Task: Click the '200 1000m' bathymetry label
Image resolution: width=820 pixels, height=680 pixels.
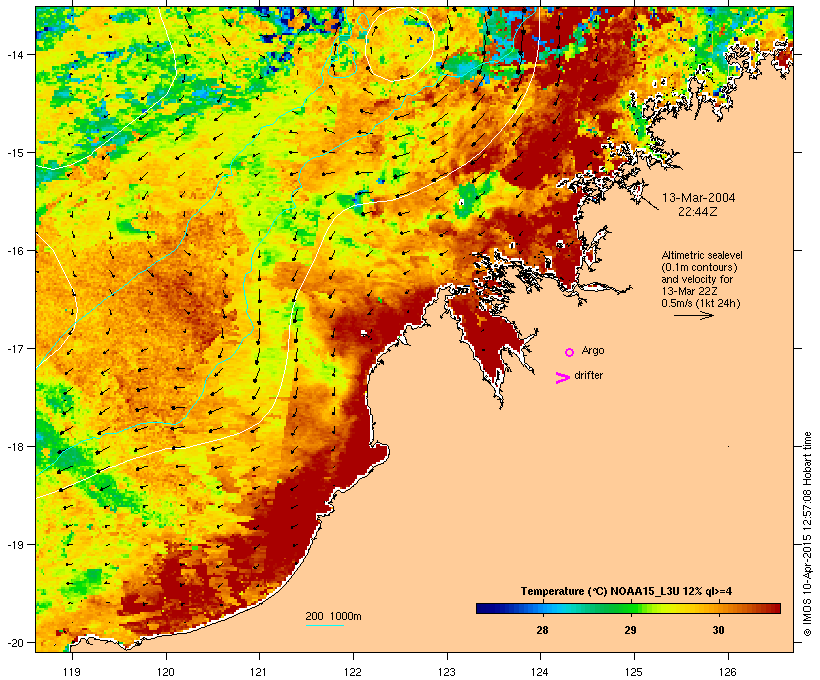Action: coord(333,616)
